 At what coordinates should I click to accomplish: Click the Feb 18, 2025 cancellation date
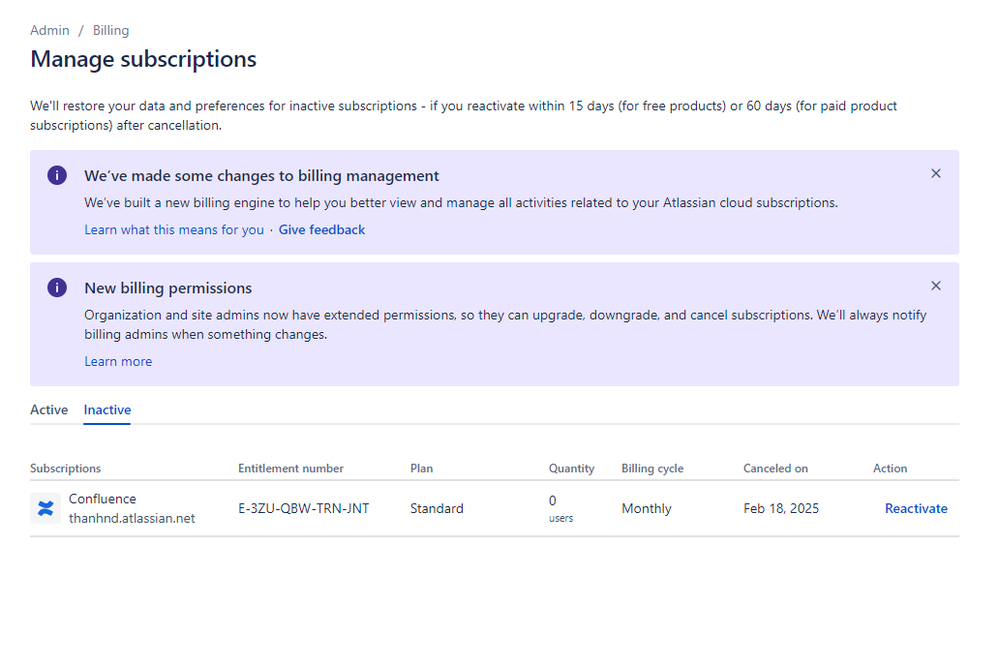780,508
